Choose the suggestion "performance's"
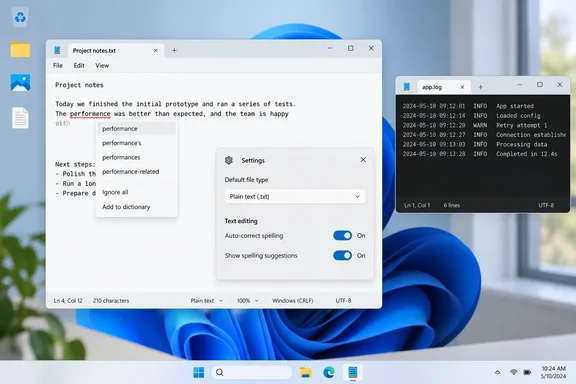 (x=136, y=143)
